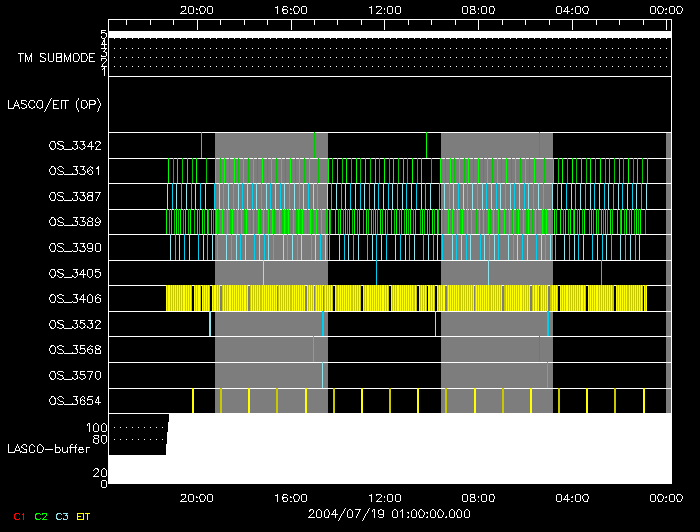
Task: Click the LASCO/EIT (OP) label
Action: click(54, 105)
